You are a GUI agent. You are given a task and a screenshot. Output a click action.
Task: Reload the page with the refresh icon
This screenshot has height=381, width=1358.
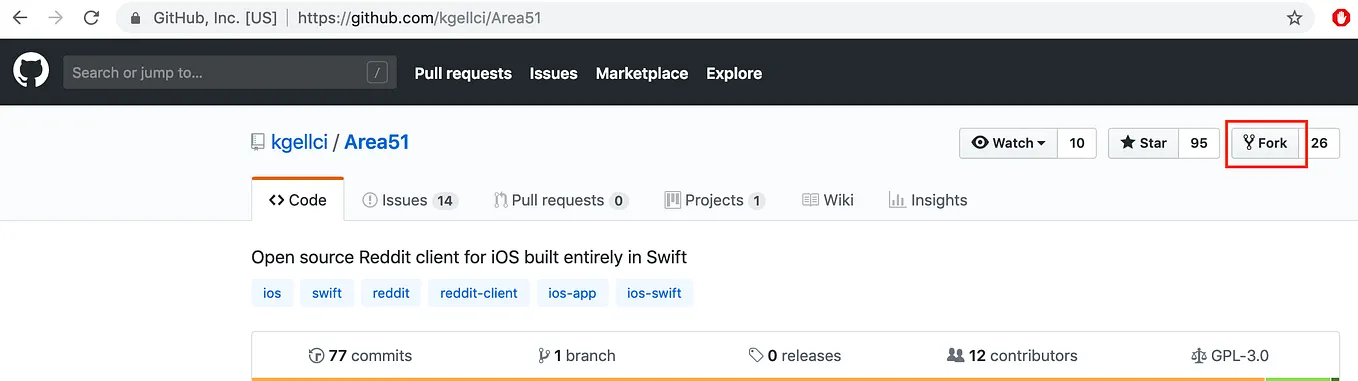[x=91, y=18]
